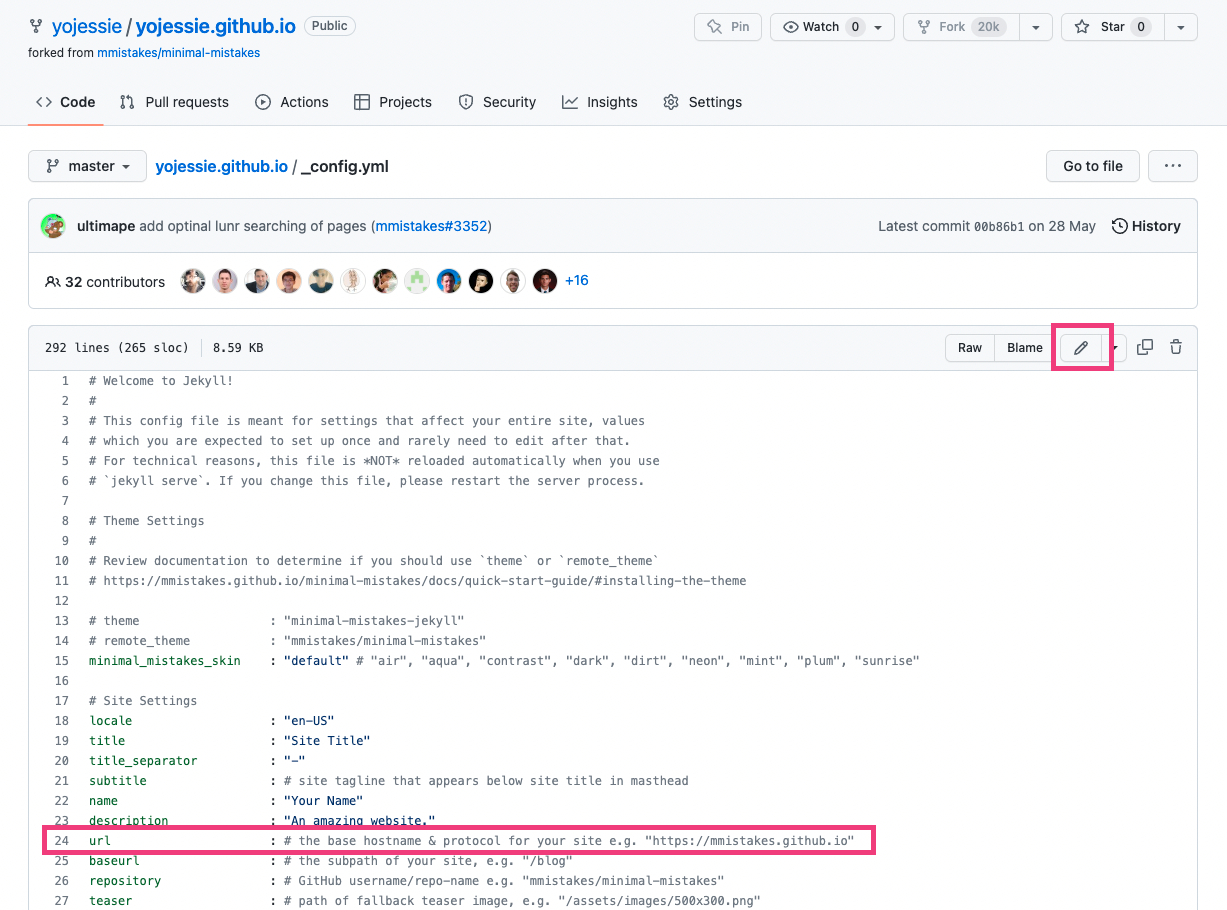Screen dimensions: 1227x910
Task: Click the 'minimal_mistakes_skin' key
Action: 165,661
